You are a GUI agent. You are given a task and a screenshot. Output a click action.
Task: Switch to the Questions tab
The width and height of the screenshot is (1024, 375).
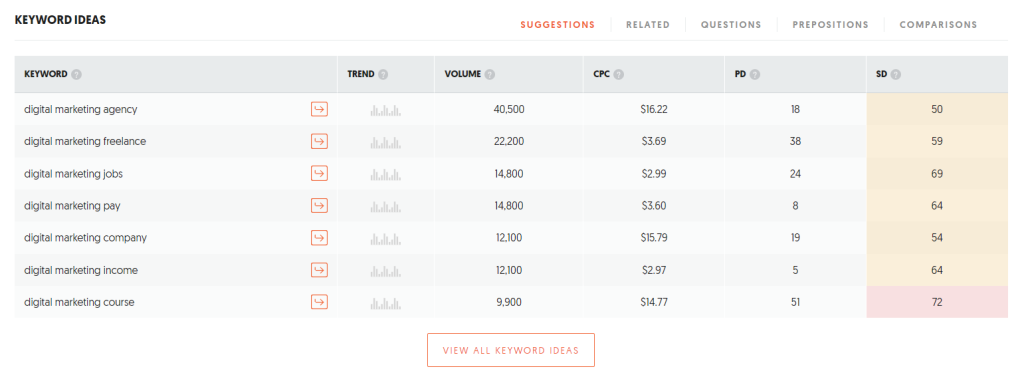click(731, 25)
